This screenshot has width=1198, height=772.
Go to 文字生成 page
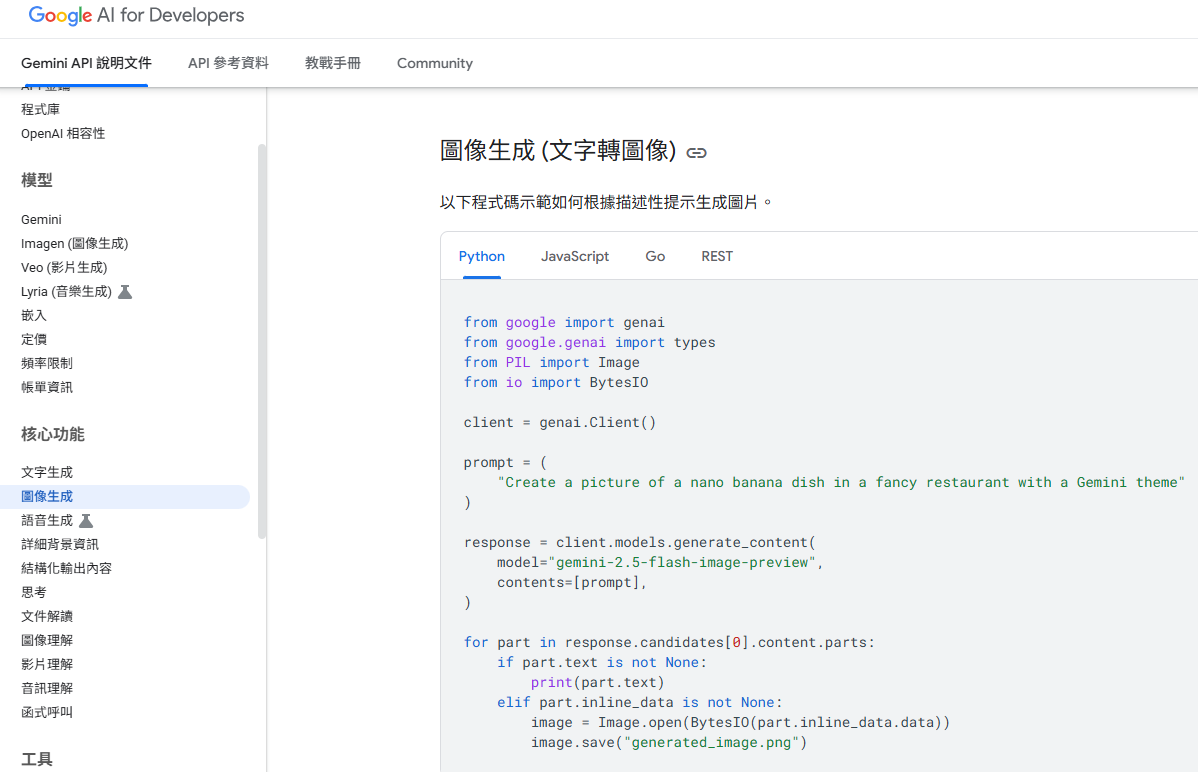tap(47, 472)
